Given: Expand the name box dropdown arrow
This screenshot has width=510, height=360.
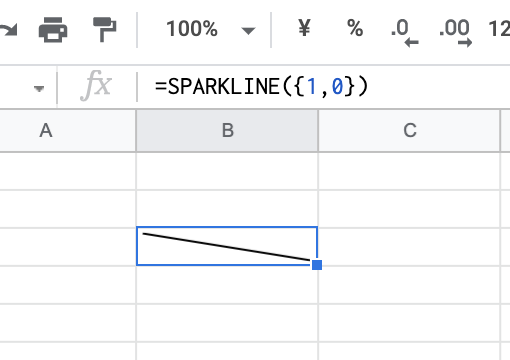Looking at the screenshot, I should click(x=39, y=89).
